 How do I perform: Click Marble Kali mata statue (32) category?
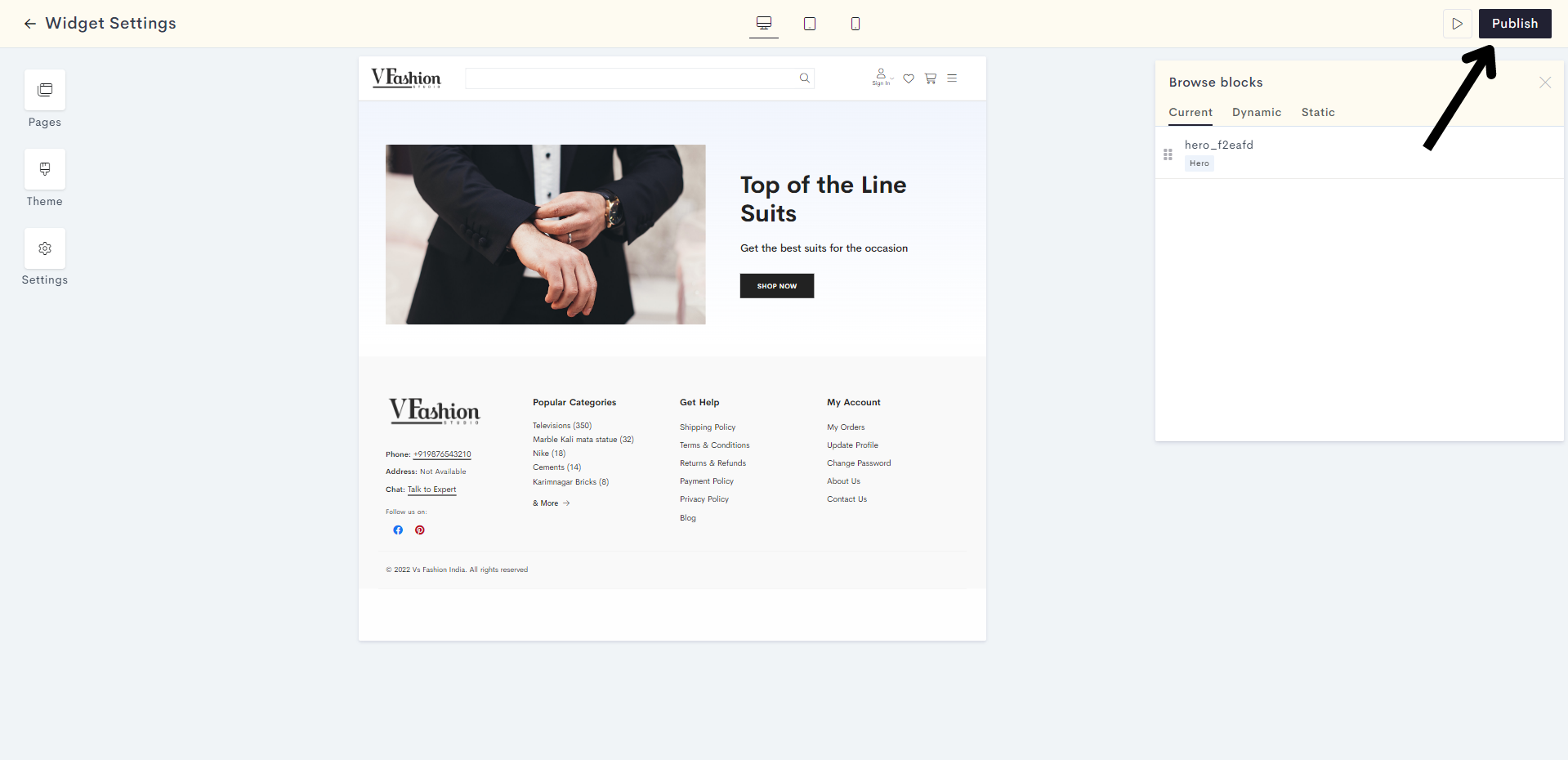tap(583, 440)
